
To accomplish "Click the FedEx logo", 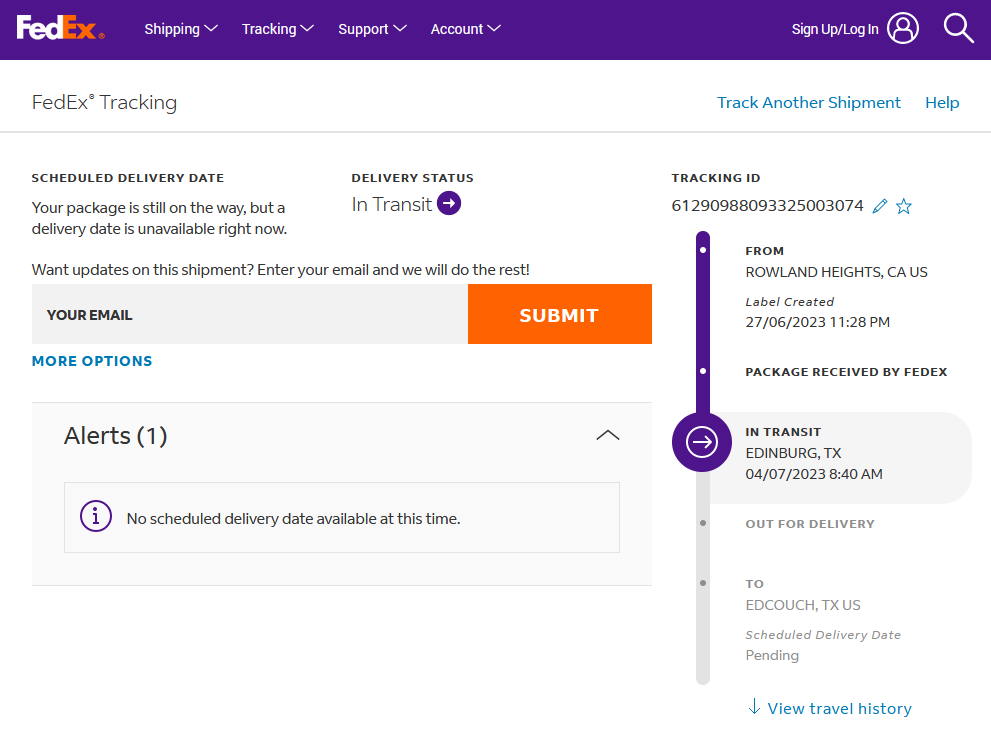I will pyautogui.click(x=60, y=29).
